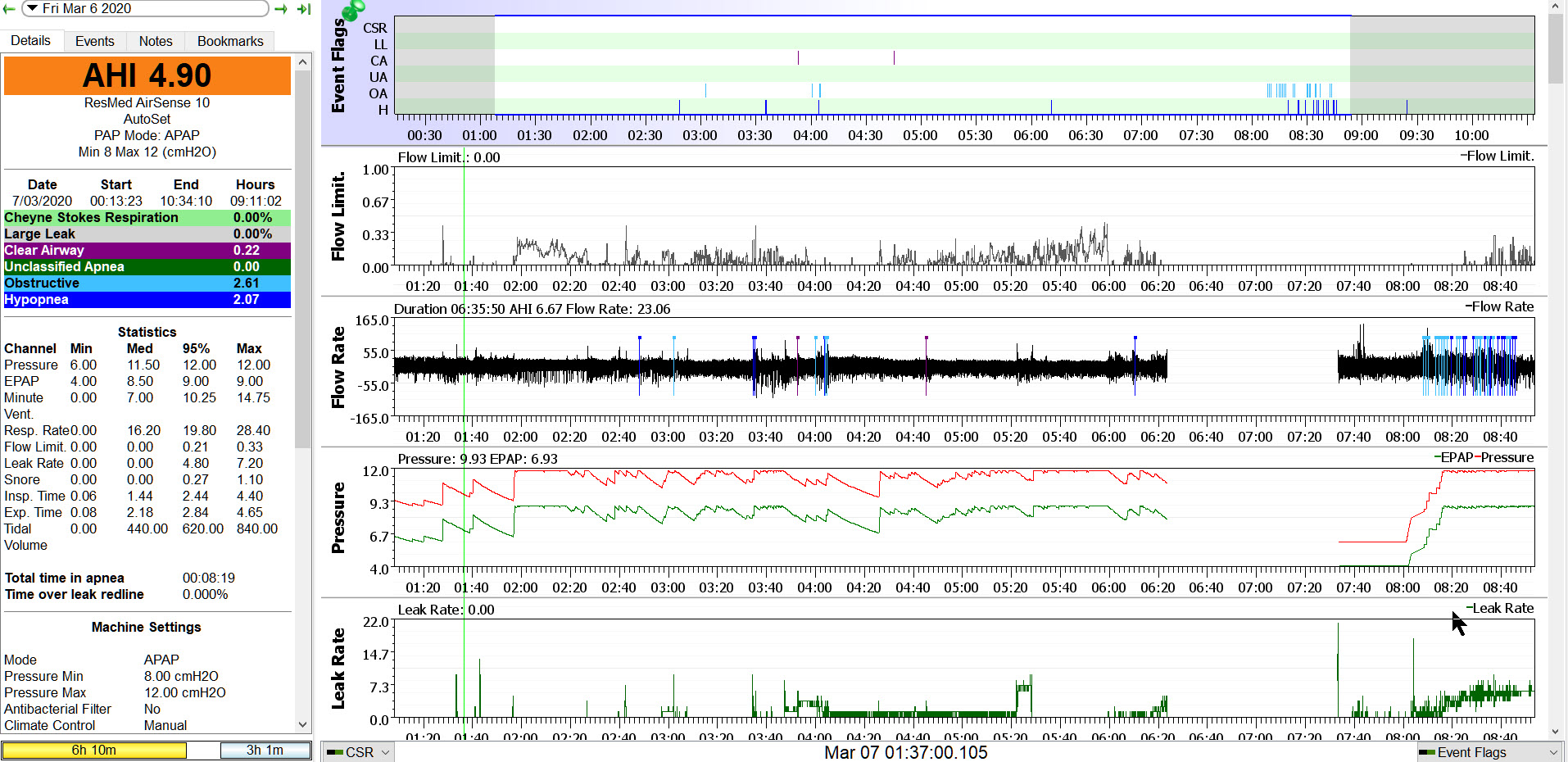Click the Pressure row in Statistics
The width and height of the screenshot is (1568, 762).
pyautogui.click(x=147, y=365)
